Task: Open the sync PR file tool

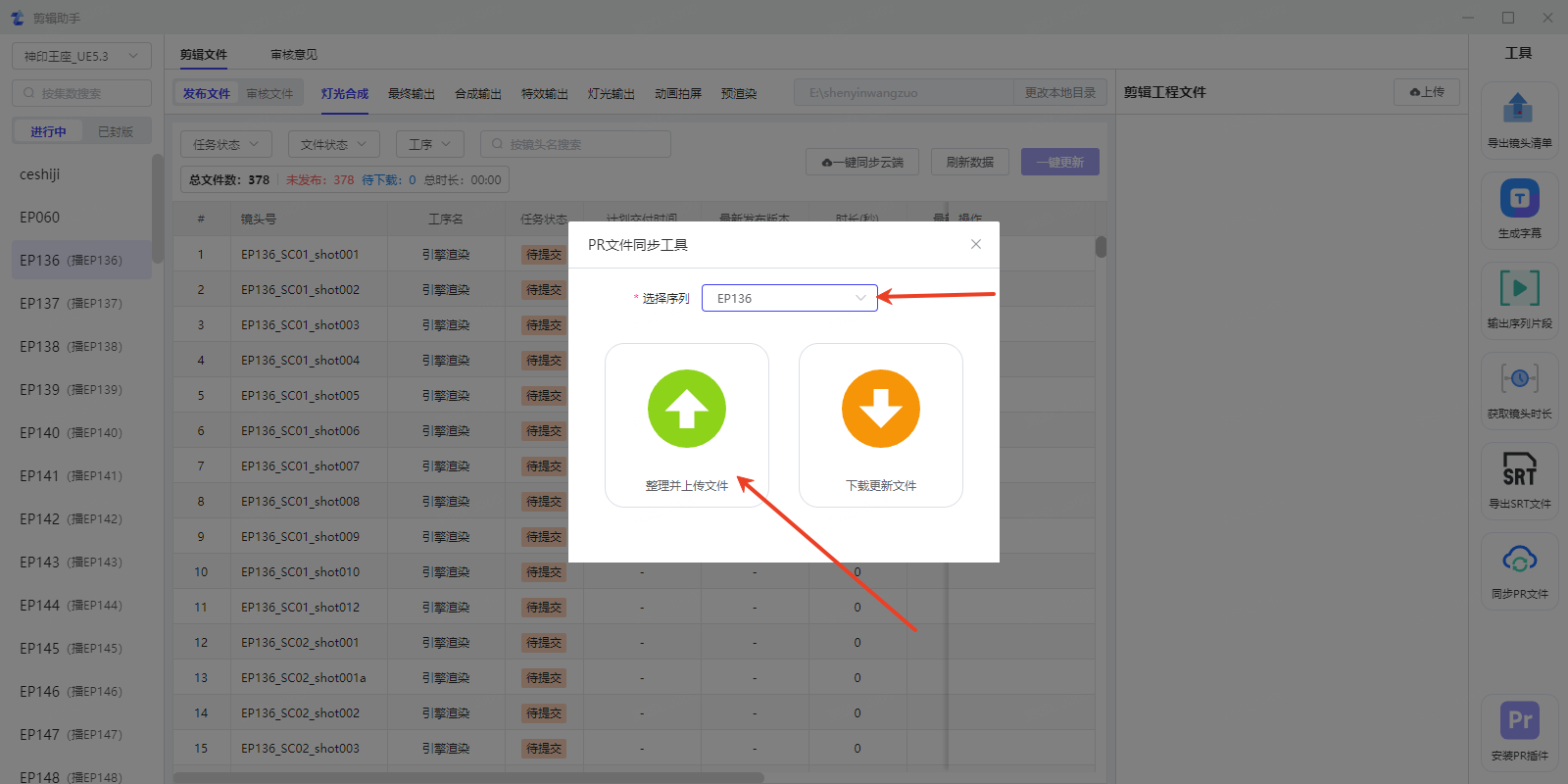Action: pyautogui.click(x=1519, y=561)
